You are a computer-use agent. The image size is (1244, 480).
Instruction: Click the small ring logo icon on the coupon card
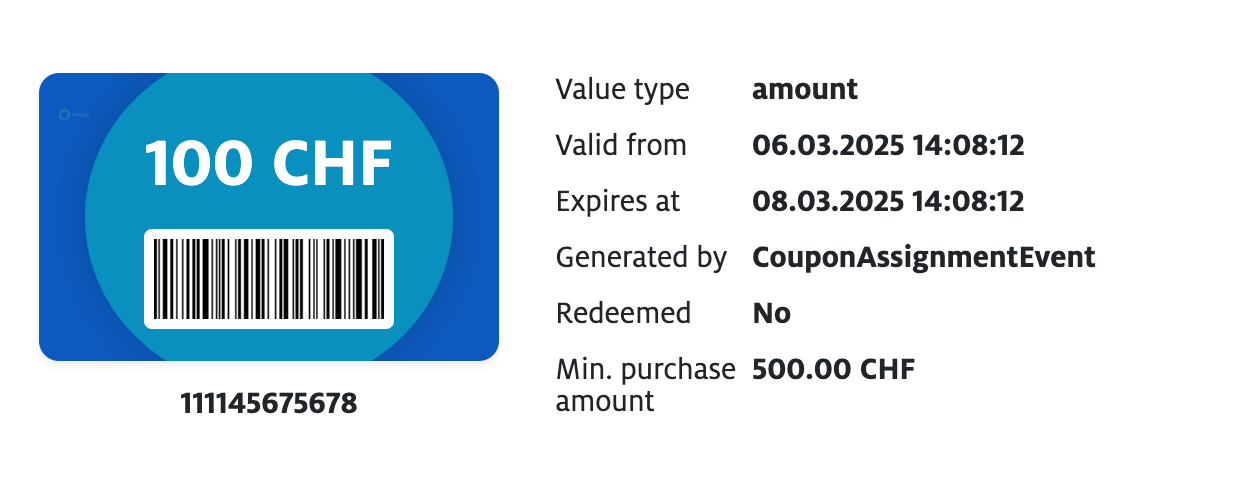[x=64, y=115]
